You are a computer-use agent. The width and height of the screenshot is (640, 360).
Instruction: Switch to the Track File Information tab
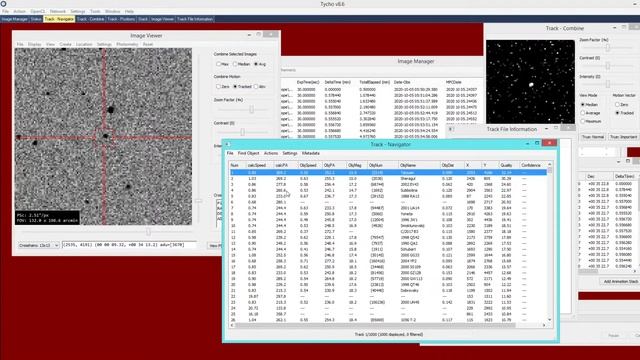(x=195, y=19)
